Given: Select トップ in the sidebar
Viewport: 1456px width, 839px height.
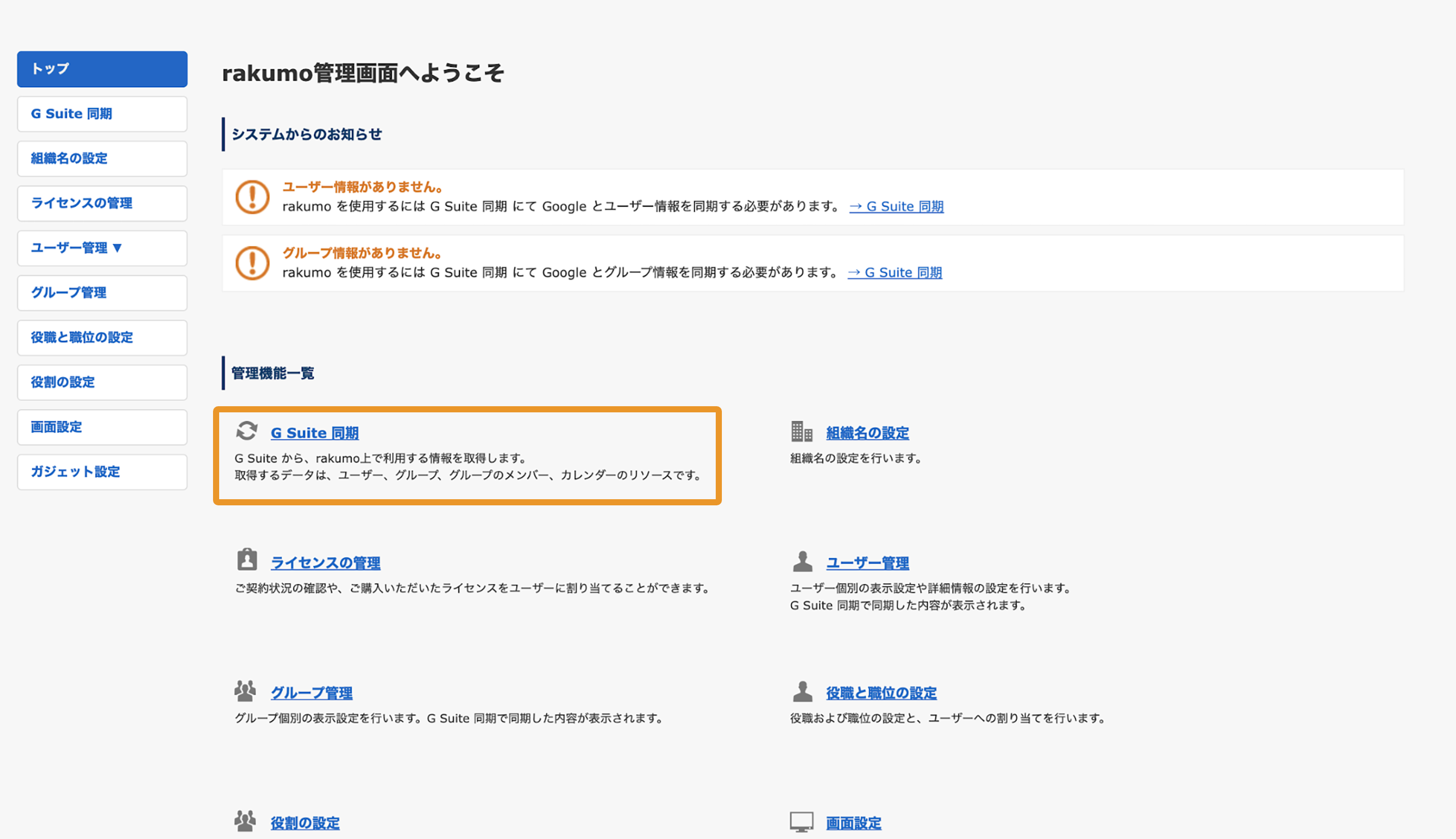Looking at the screenshot, I should [102, 69].
